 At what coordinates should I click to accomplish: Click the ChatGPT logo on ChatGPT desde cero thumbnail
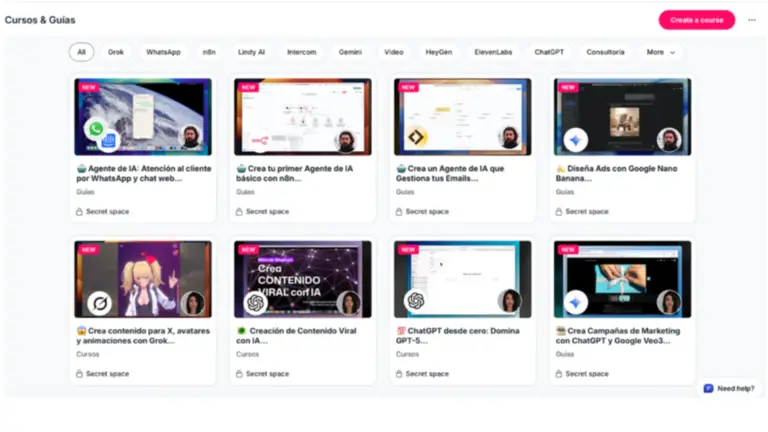pyautogui.click(x=415, y=301)
